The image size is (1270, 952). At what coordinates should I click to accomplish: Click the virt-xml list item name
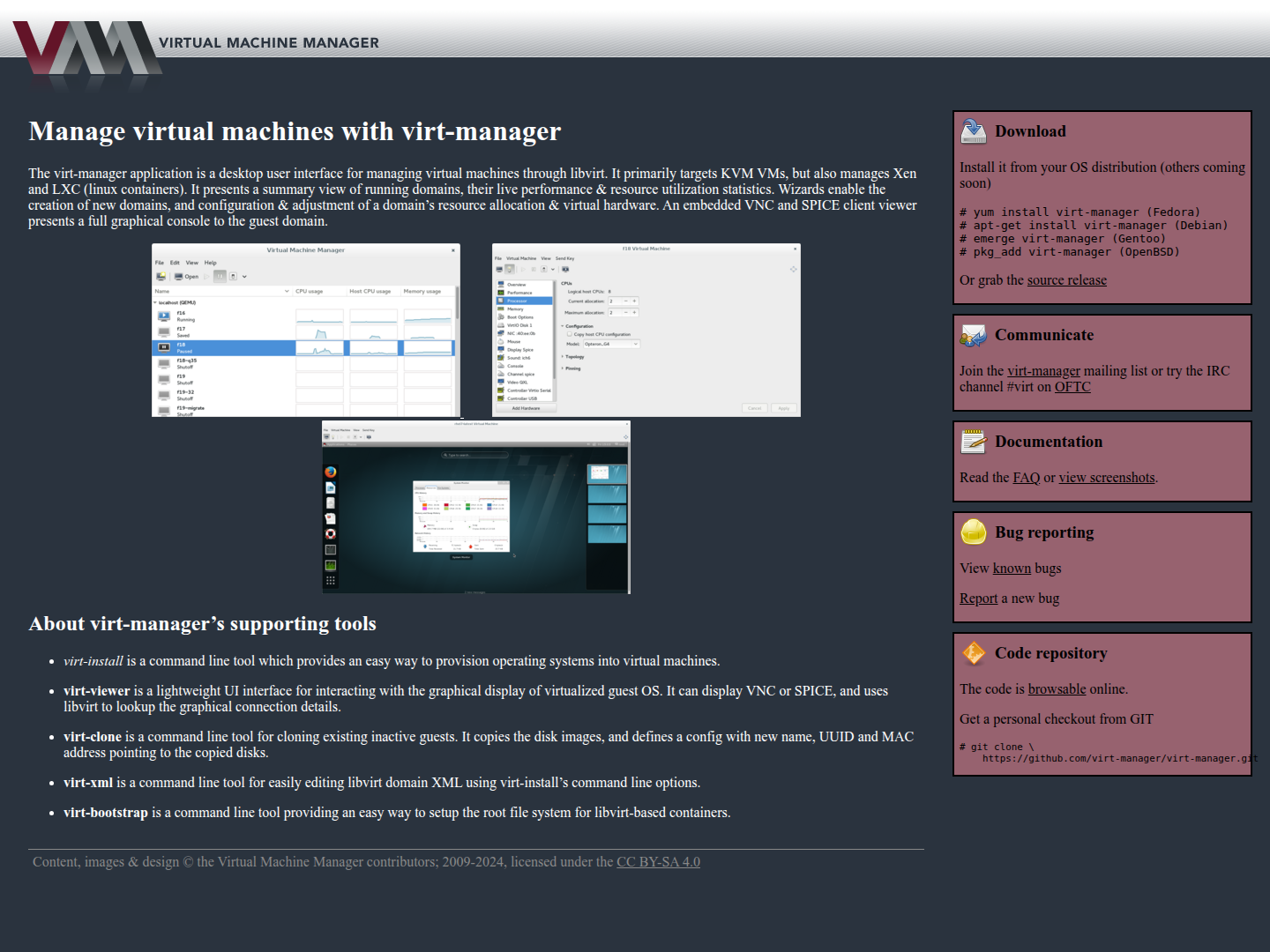[88, 783]
